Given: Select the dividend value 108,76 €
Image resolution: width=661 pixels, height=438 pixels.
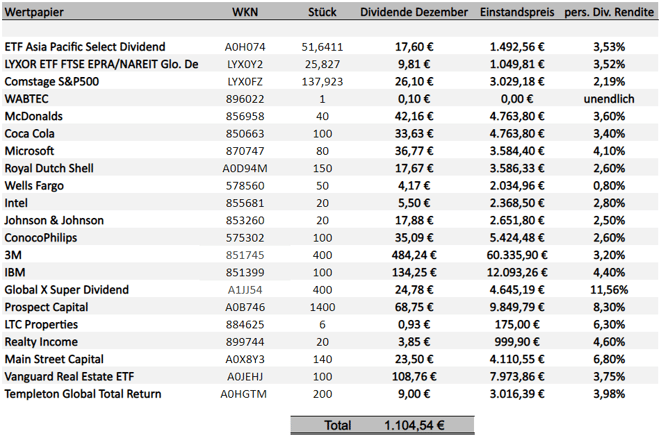Looking at the screenshot, I should coord(414,376).
